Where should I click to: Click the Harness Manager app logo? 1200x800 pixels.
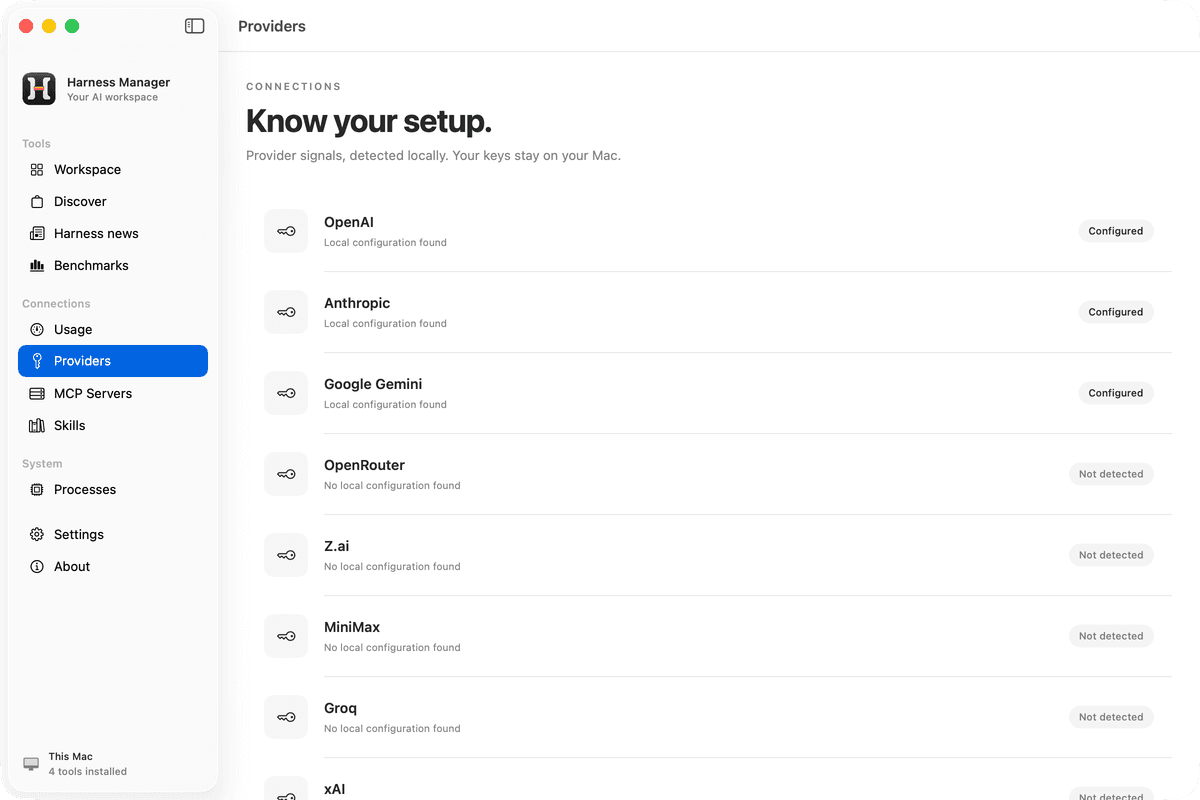tap(39, 89)
